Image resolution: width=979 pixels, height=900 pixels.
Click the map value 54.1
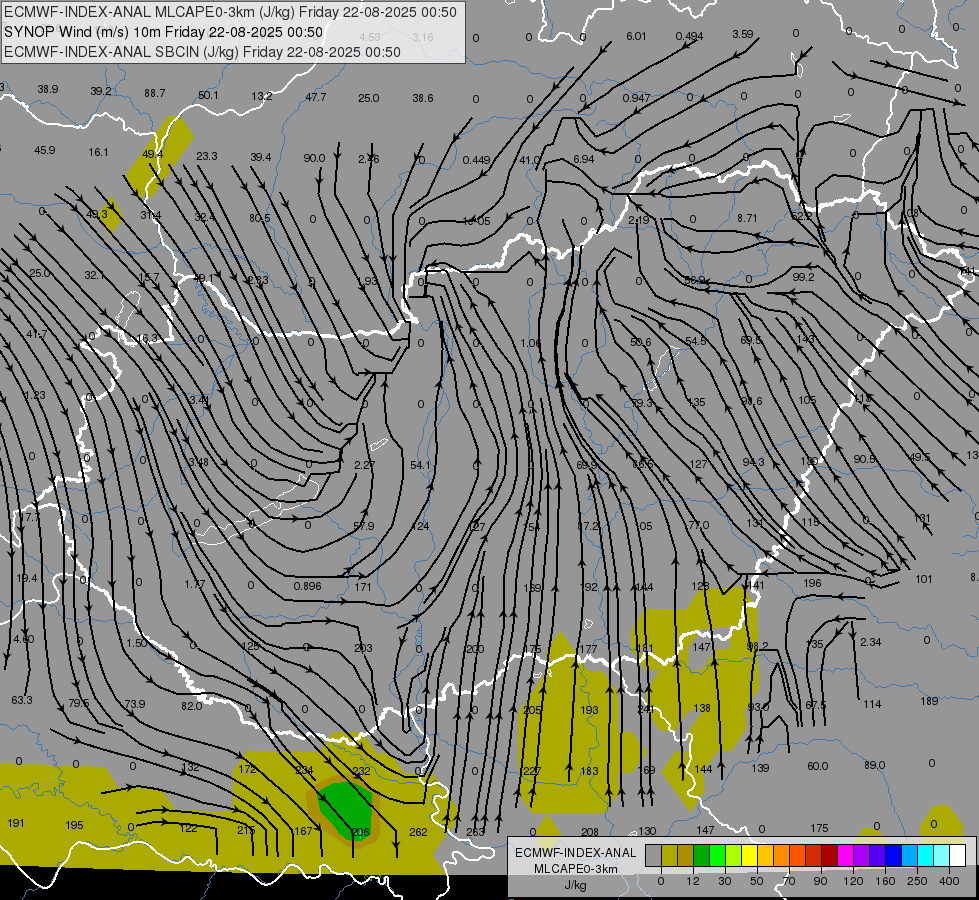click(420, 465)
